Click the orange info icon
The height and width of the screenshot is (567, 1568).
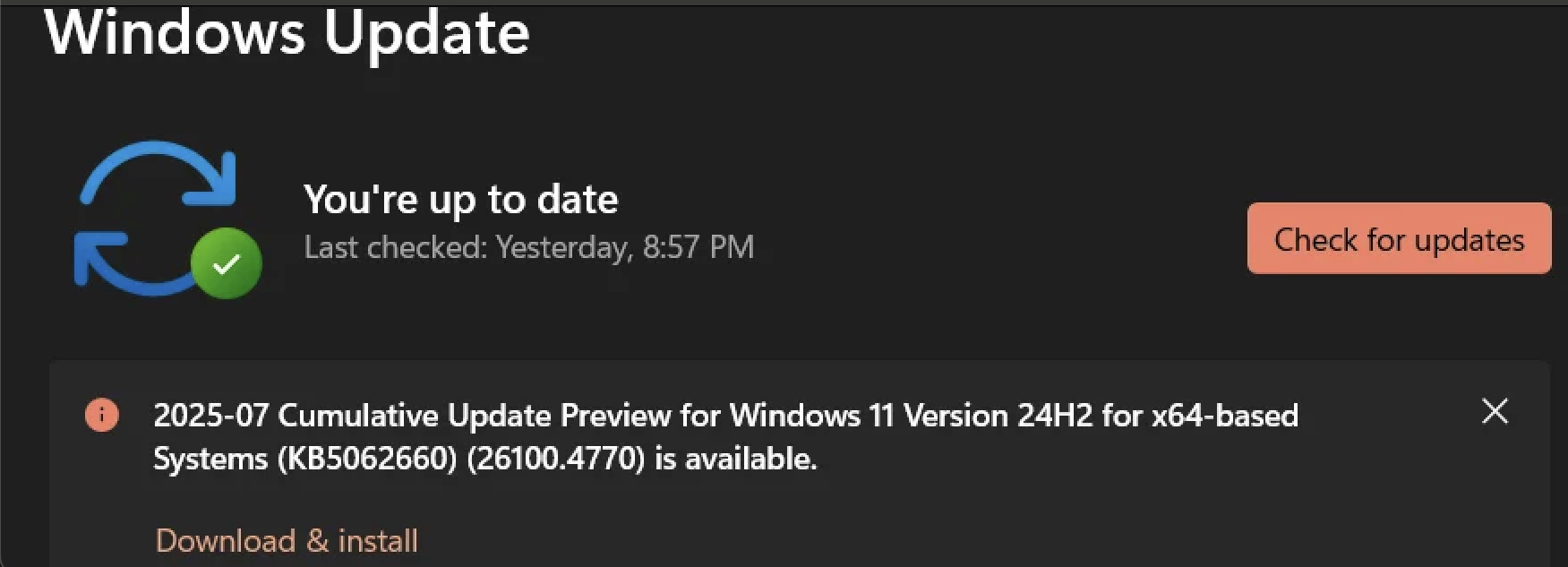pyautogui.click(x=102, y=415)
